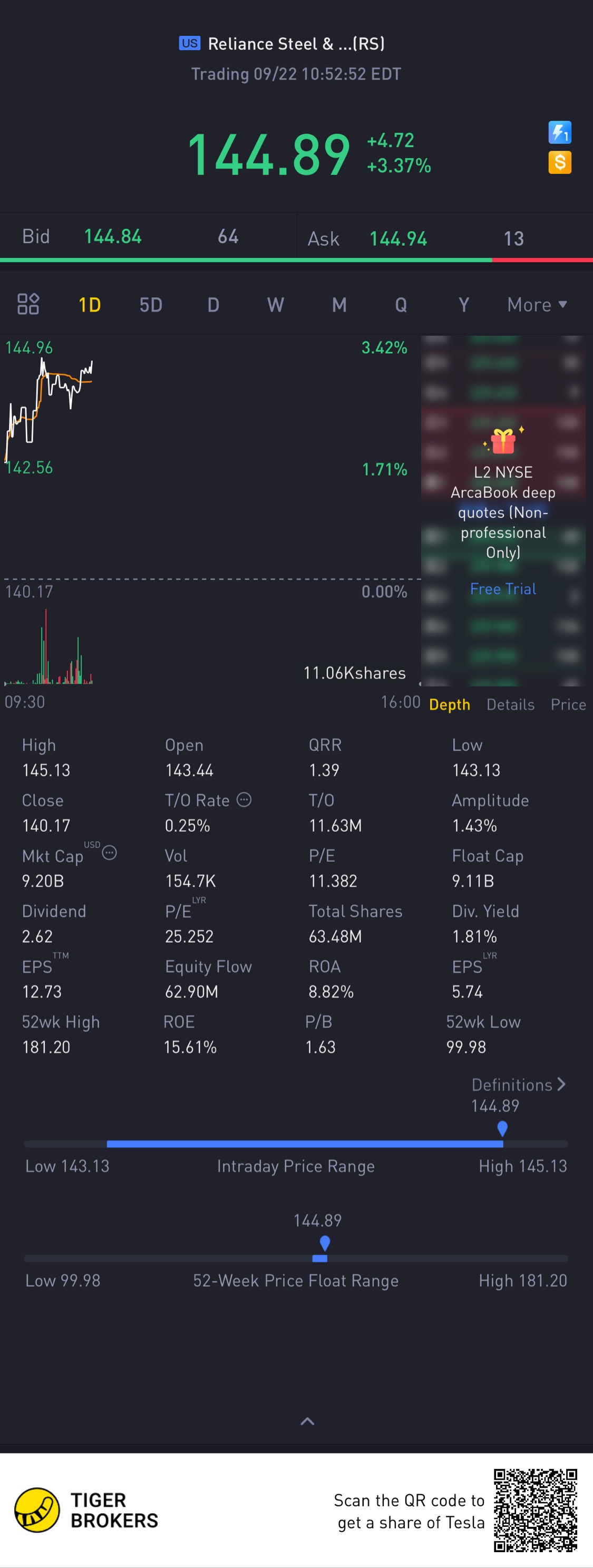Open Mkt Cap currency options icon
This screenshot has width=593, height=1568.
click(x=110, y=852)
